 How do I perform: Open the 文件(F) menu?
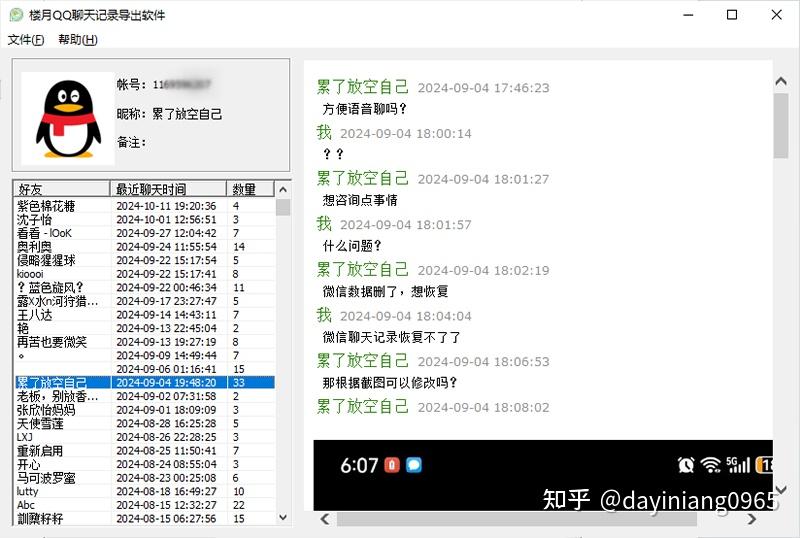point(26,39)
